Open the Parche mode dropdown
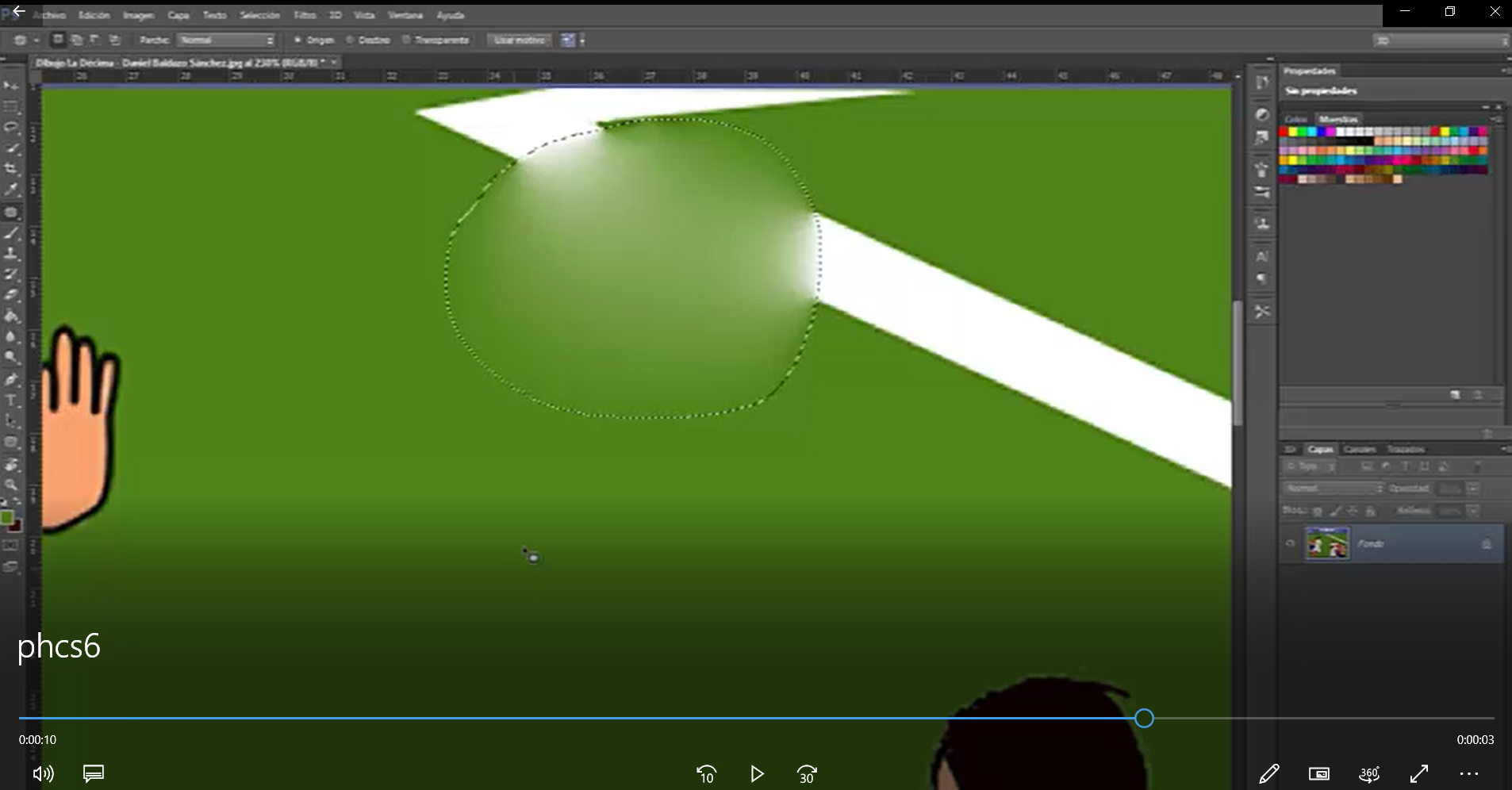 pos(226,40)
